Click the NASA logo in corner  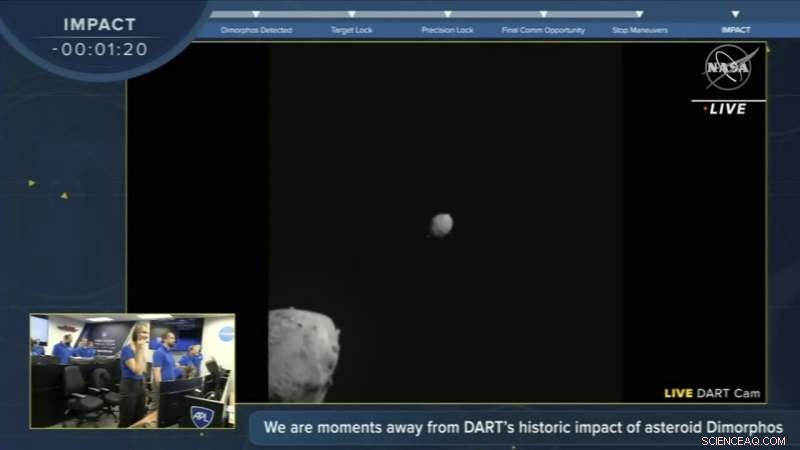coord(730,67)
